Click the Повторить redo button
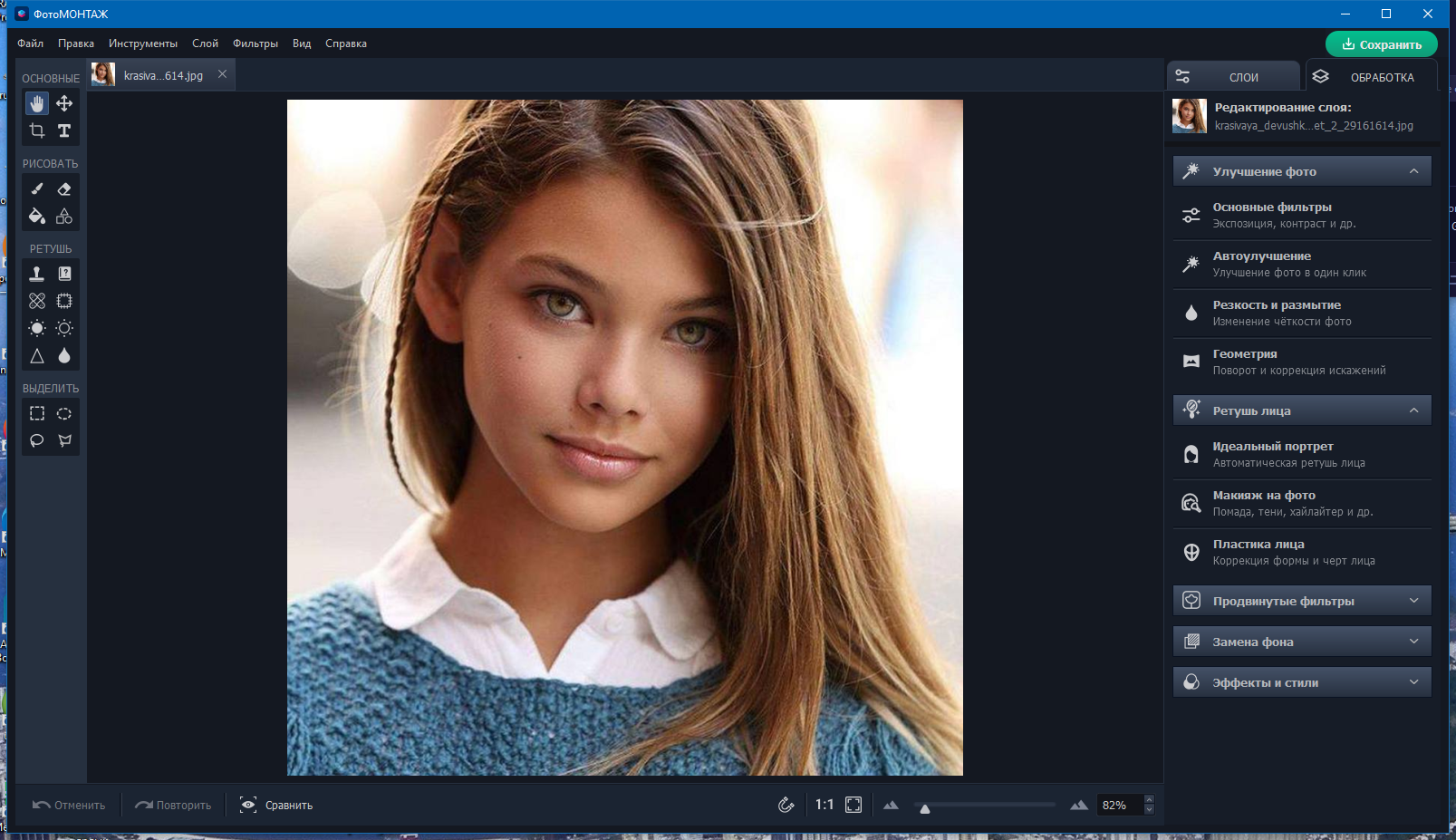Viewport: 1456px width, 840px height. click(x=173, y=805)
